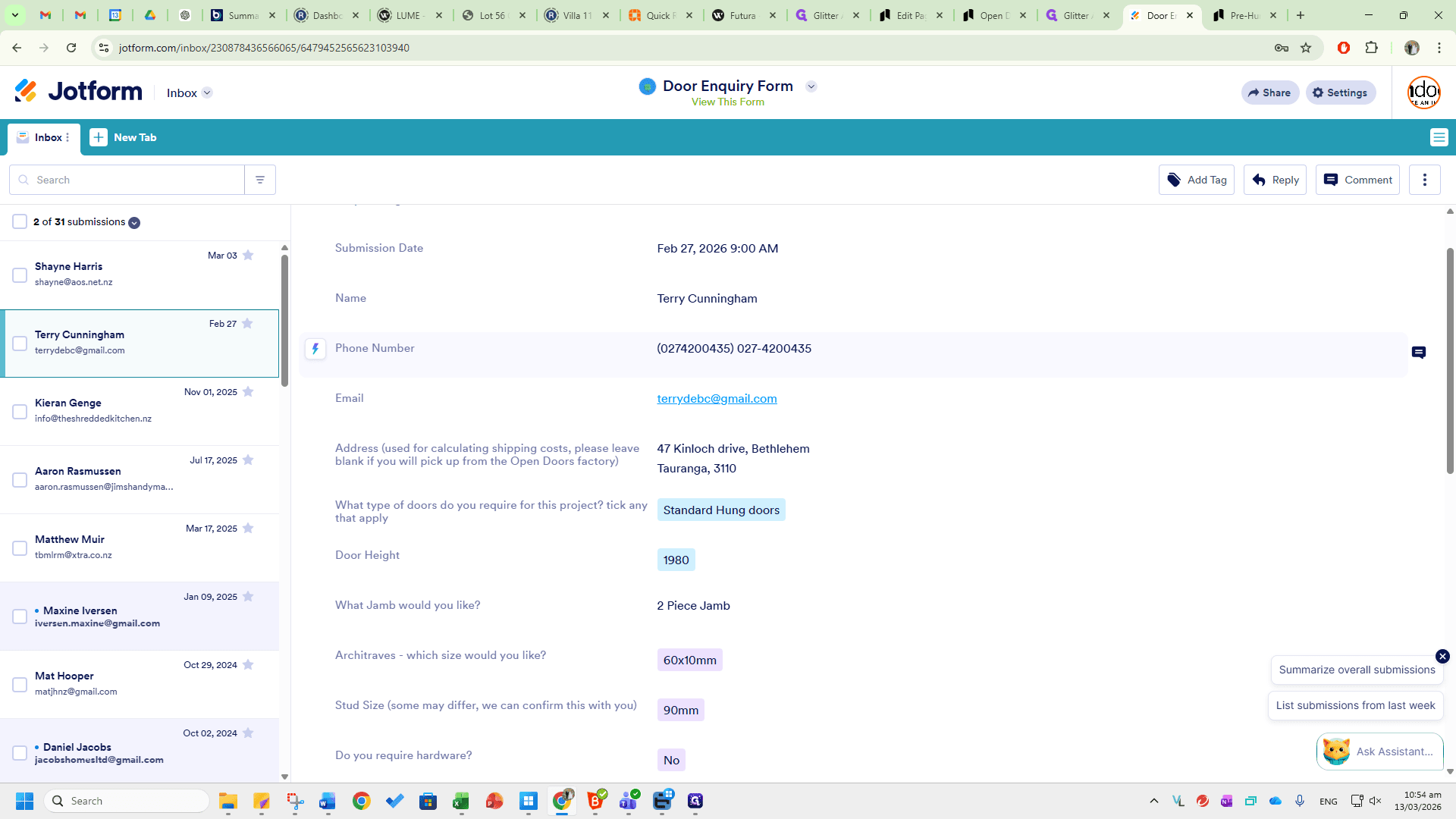The height and width of the screenshot is (819, 1456).
Task: Open the comment bubble on Phone Number row
Action: [x=1419, y=353]
